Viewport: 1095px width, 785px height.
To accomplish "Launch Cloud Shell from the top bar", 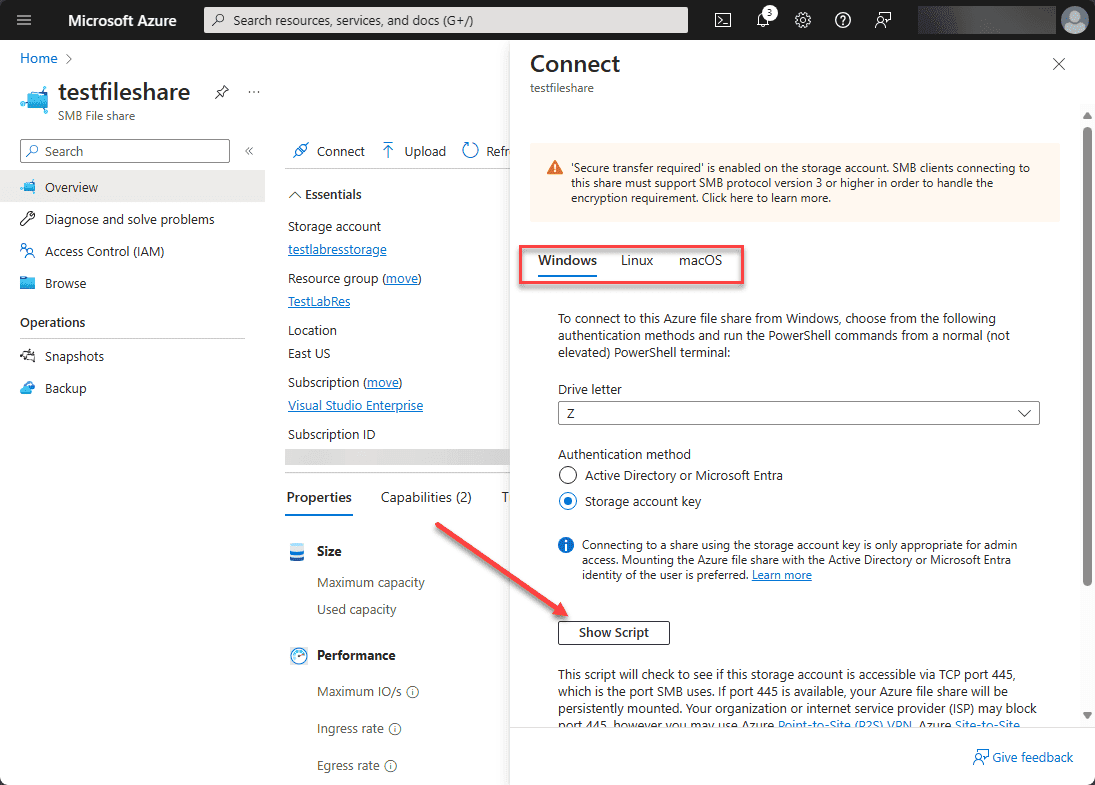I will [723, 20].
